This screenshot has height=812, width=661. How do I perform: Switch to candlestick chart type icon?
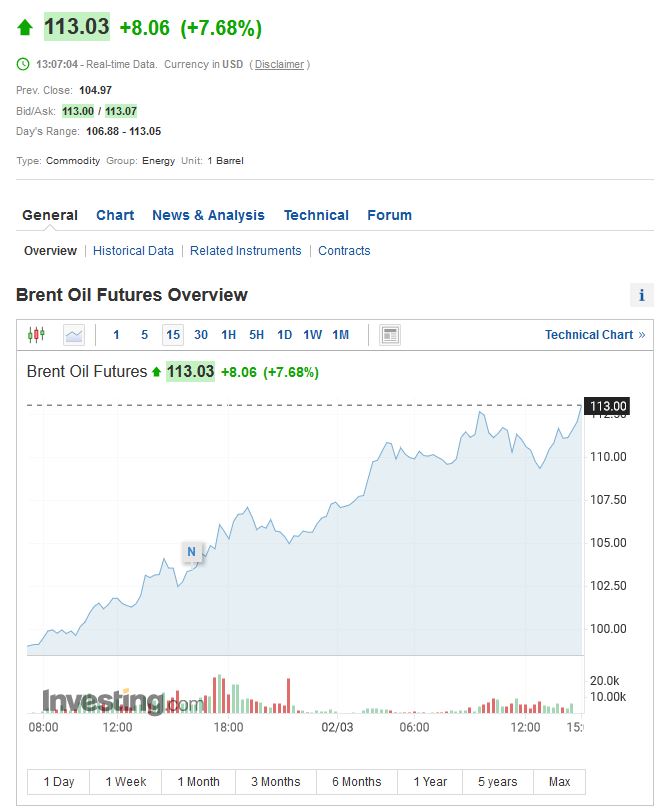(37, 335)
